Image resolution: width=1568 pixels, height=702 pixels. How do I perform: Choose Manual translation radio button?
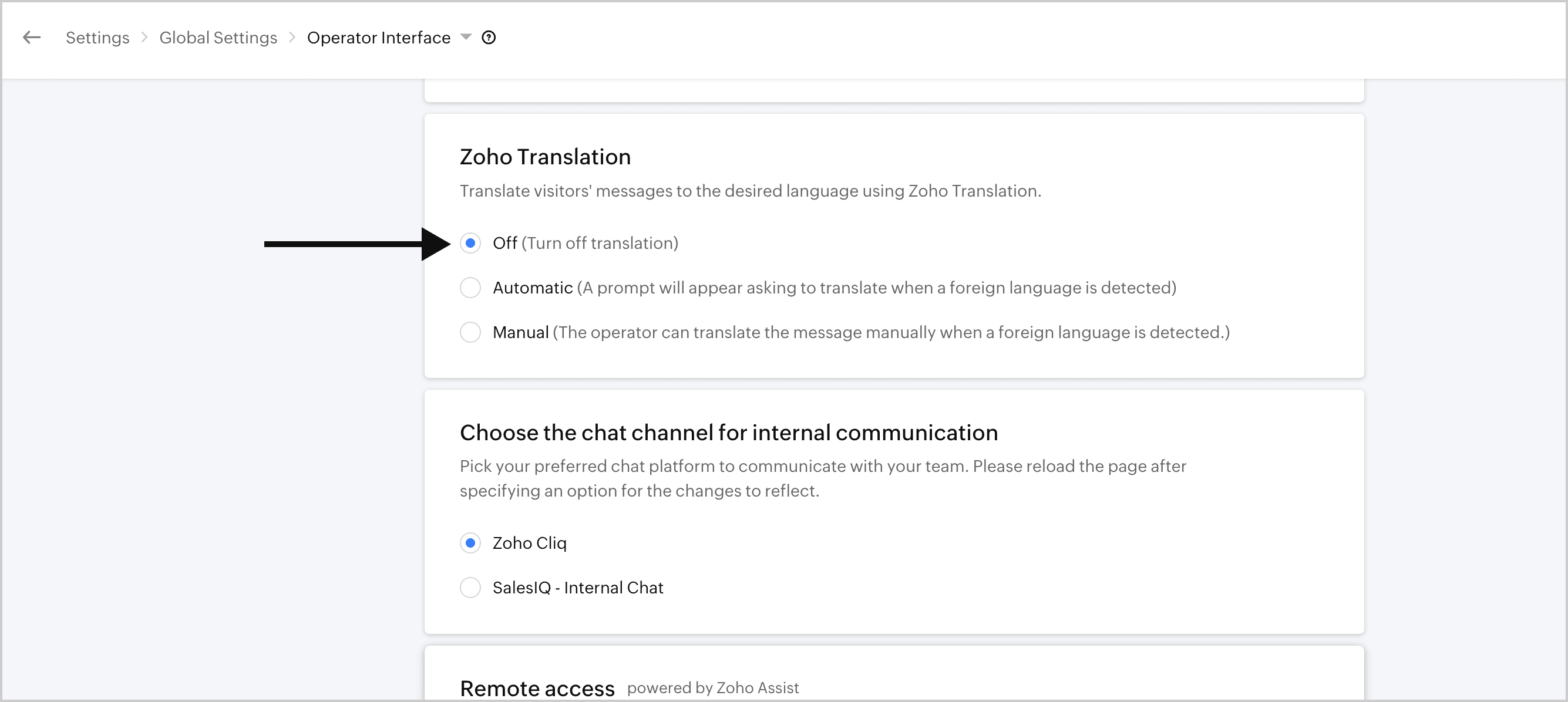point(470,333)
